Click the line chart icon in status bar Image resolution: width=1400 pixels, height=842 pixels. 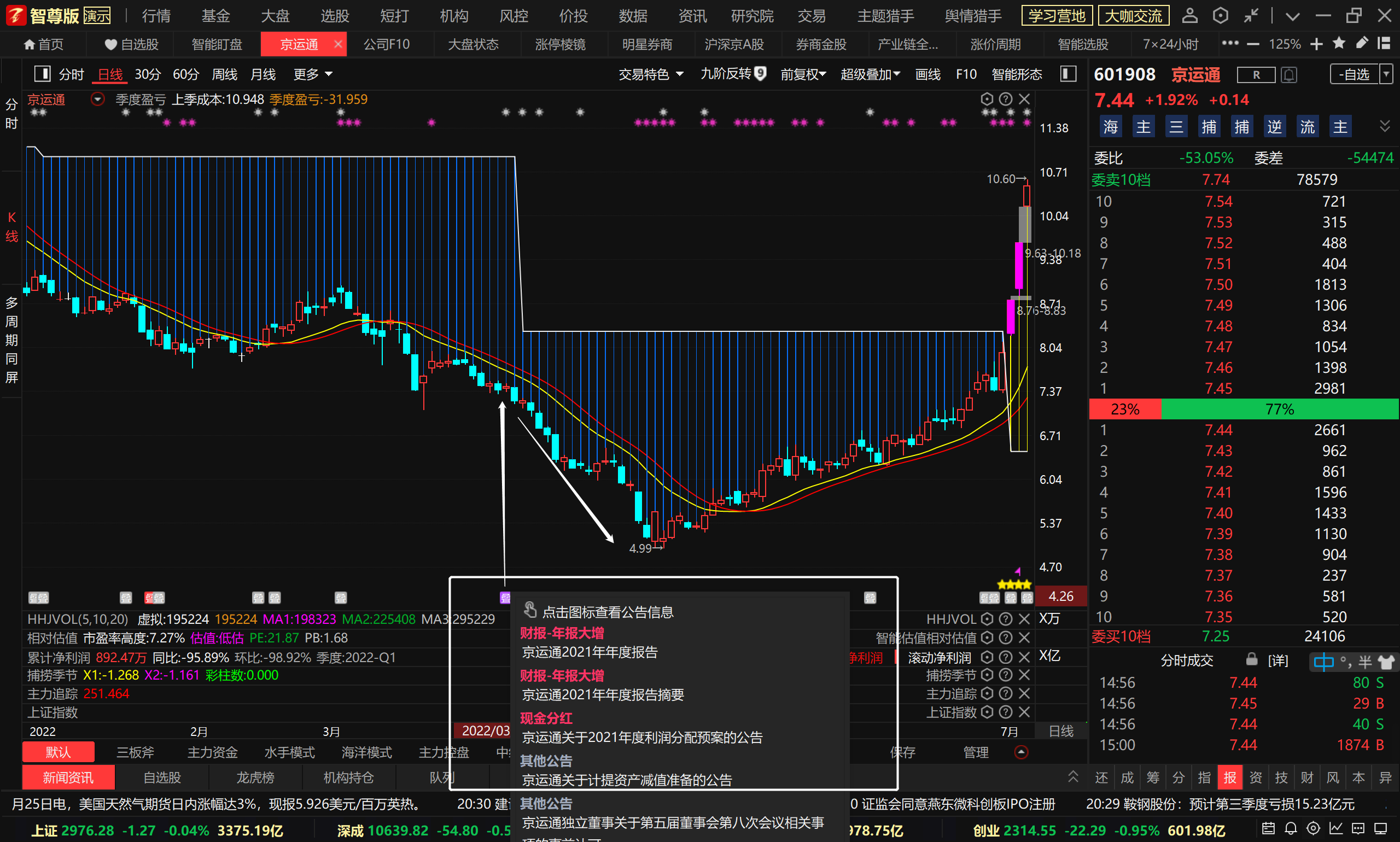1335,829
